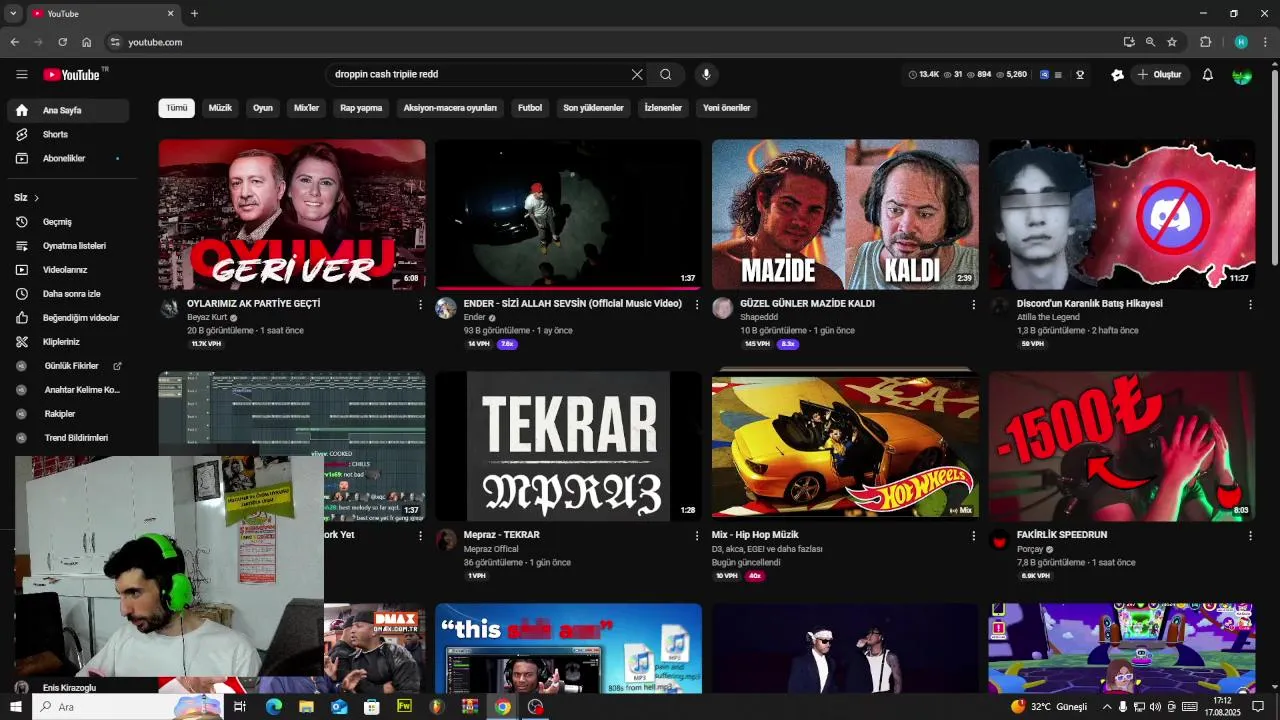Click the Oluştur create button
Screen dimensions: 1280x720
(1159, 75)
